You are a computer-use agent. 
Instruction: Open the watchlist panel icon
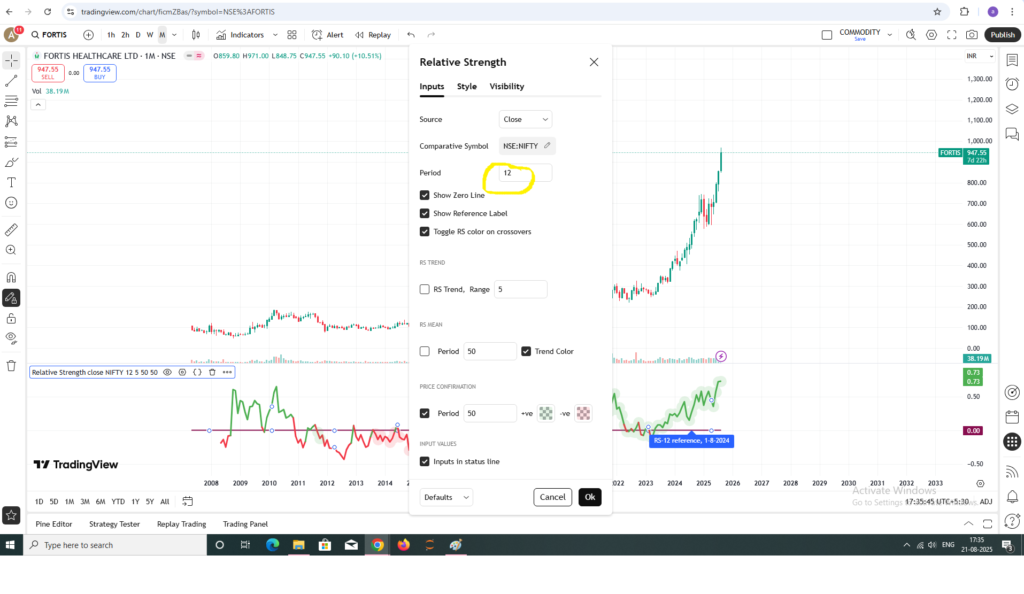[1012, 60]
